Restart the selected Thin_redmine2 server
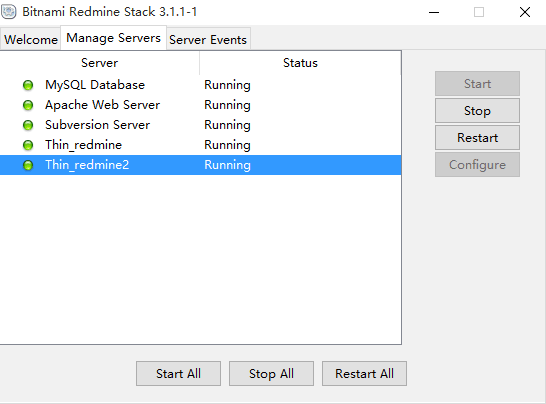 [x=477, y=138]
